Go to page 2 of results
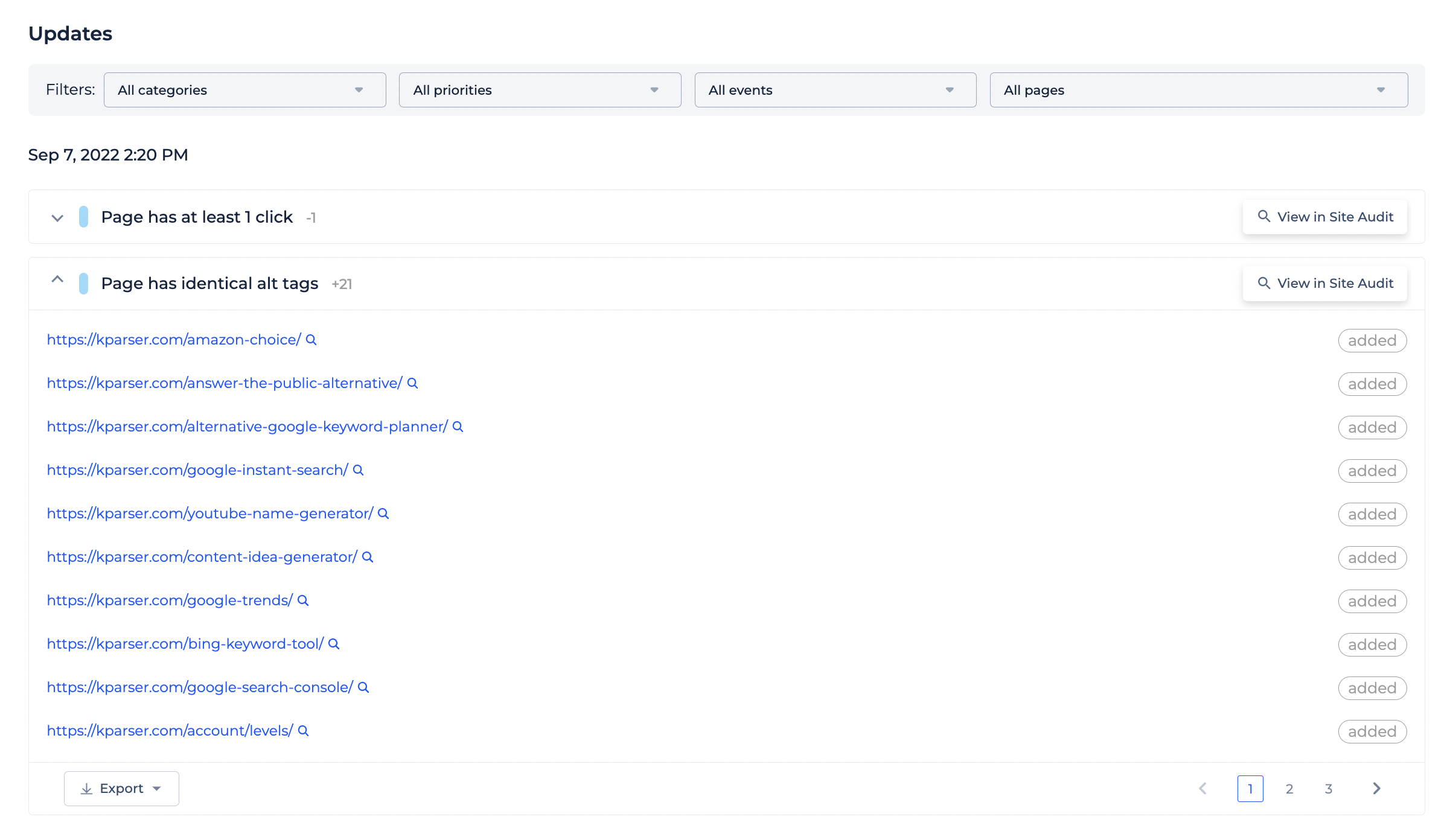The height and width of the screenshot is (840, 1450). tap(1289, 789)
